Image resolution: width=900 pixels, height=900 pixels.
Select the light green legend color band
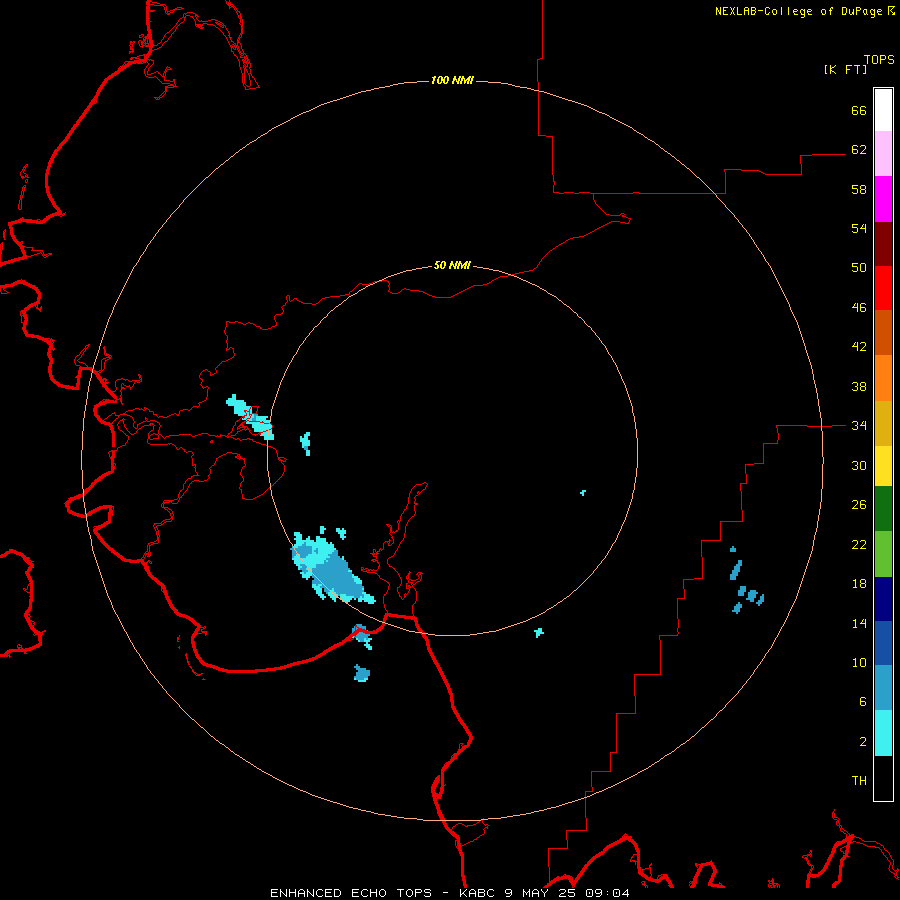pos(883,554)
